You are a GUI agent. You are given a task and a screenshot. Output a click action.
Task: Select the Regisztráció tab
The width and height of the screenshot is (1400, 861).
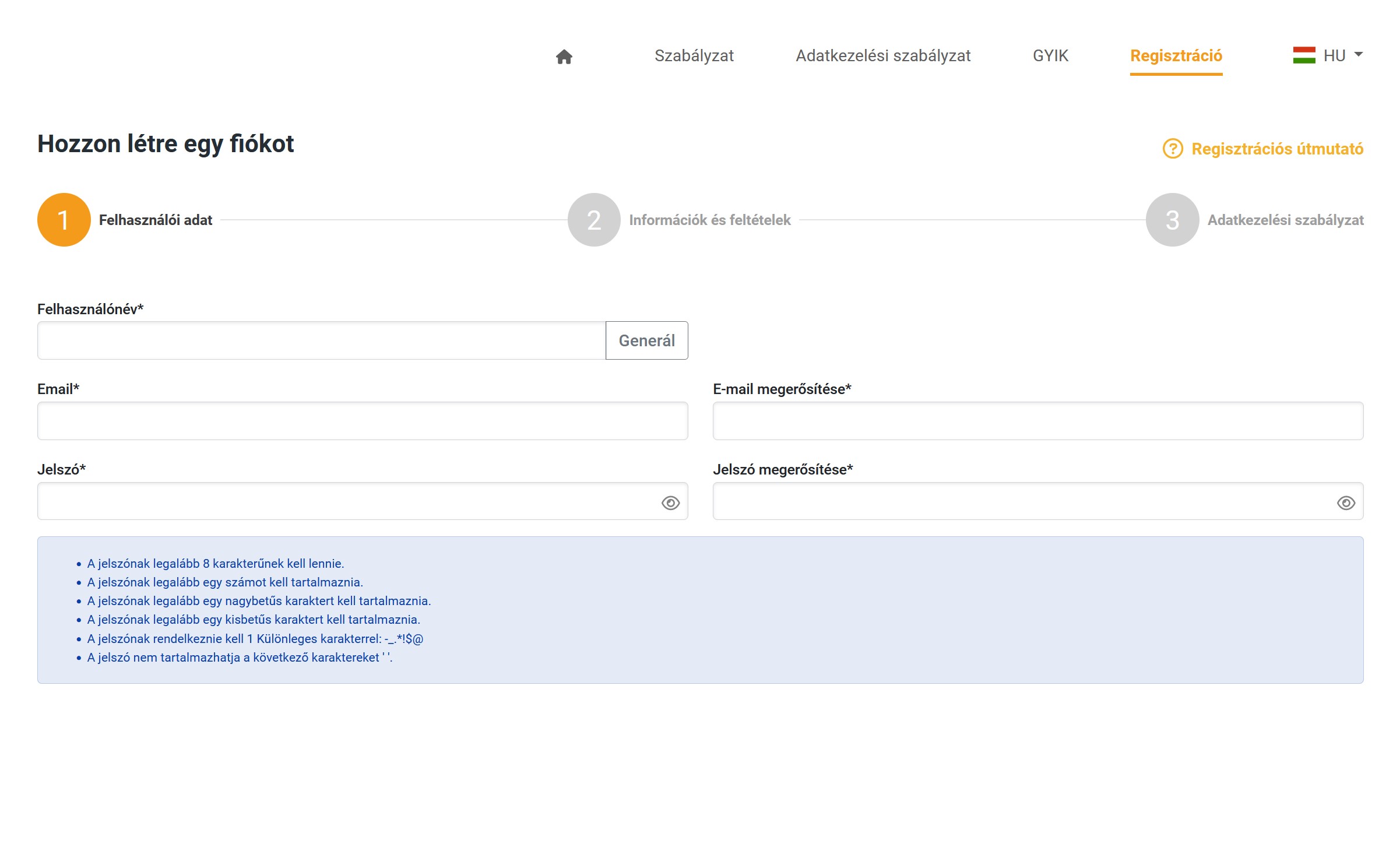(1176, 56)
